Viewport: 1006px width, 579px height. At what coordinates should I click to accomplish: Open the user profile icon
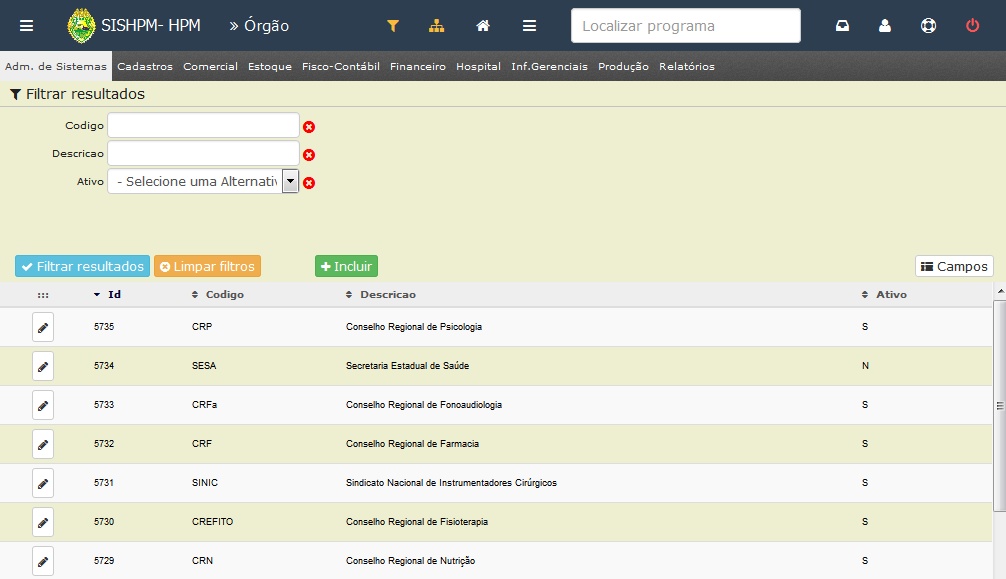[885, 26]
